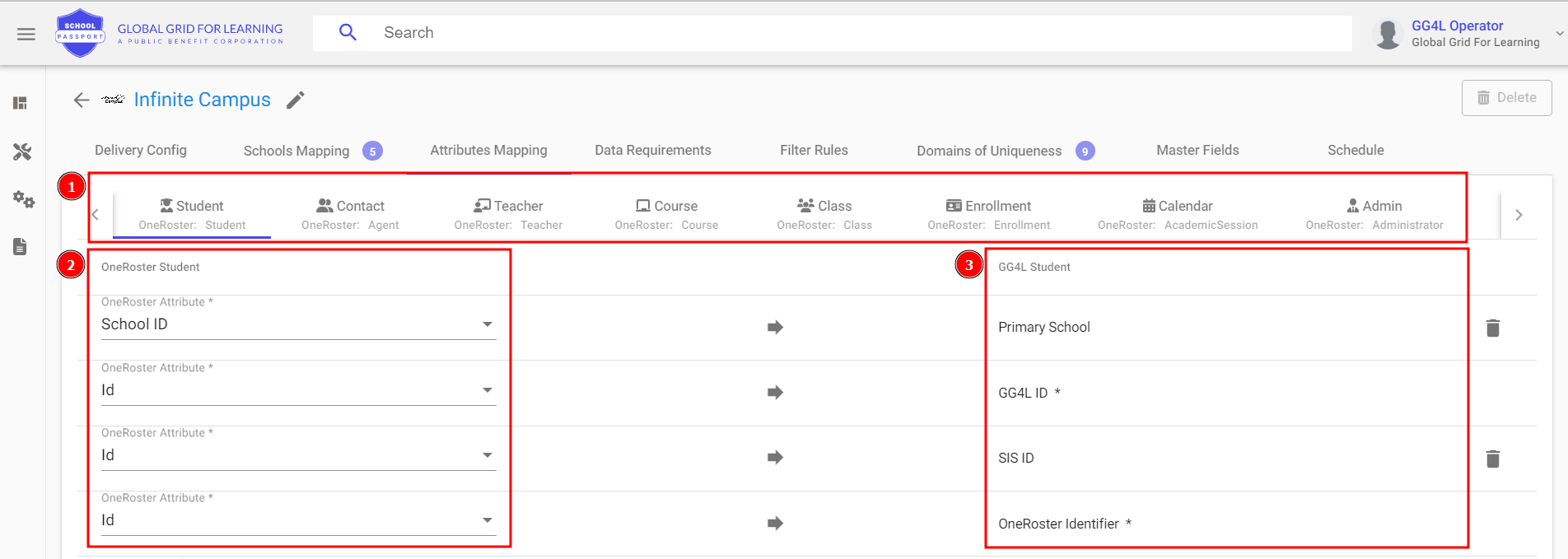Click the badge showing 9 on Domains of Uniqueness
The image size is (1568, 559).
(x=1085, y=151)
